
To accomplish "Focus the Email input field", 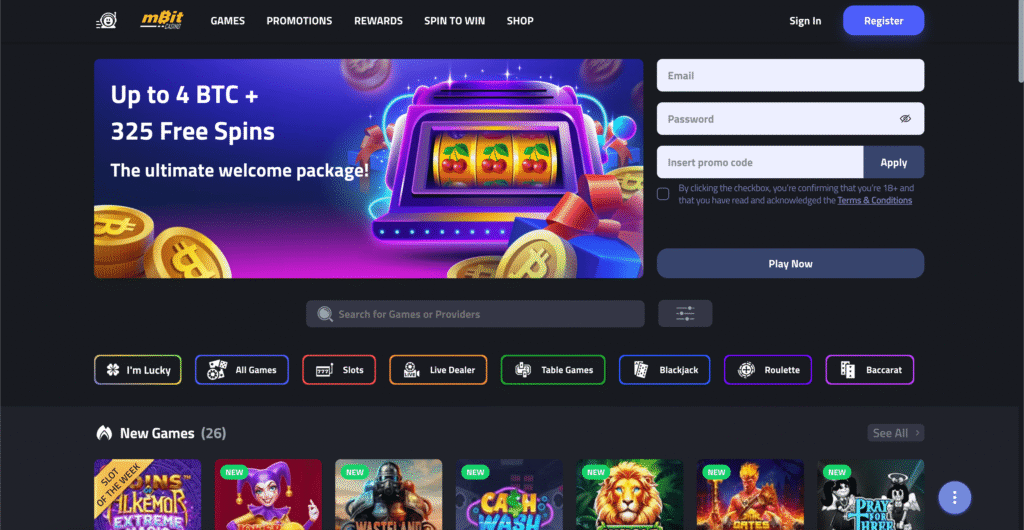I will (x=790, y=76).
